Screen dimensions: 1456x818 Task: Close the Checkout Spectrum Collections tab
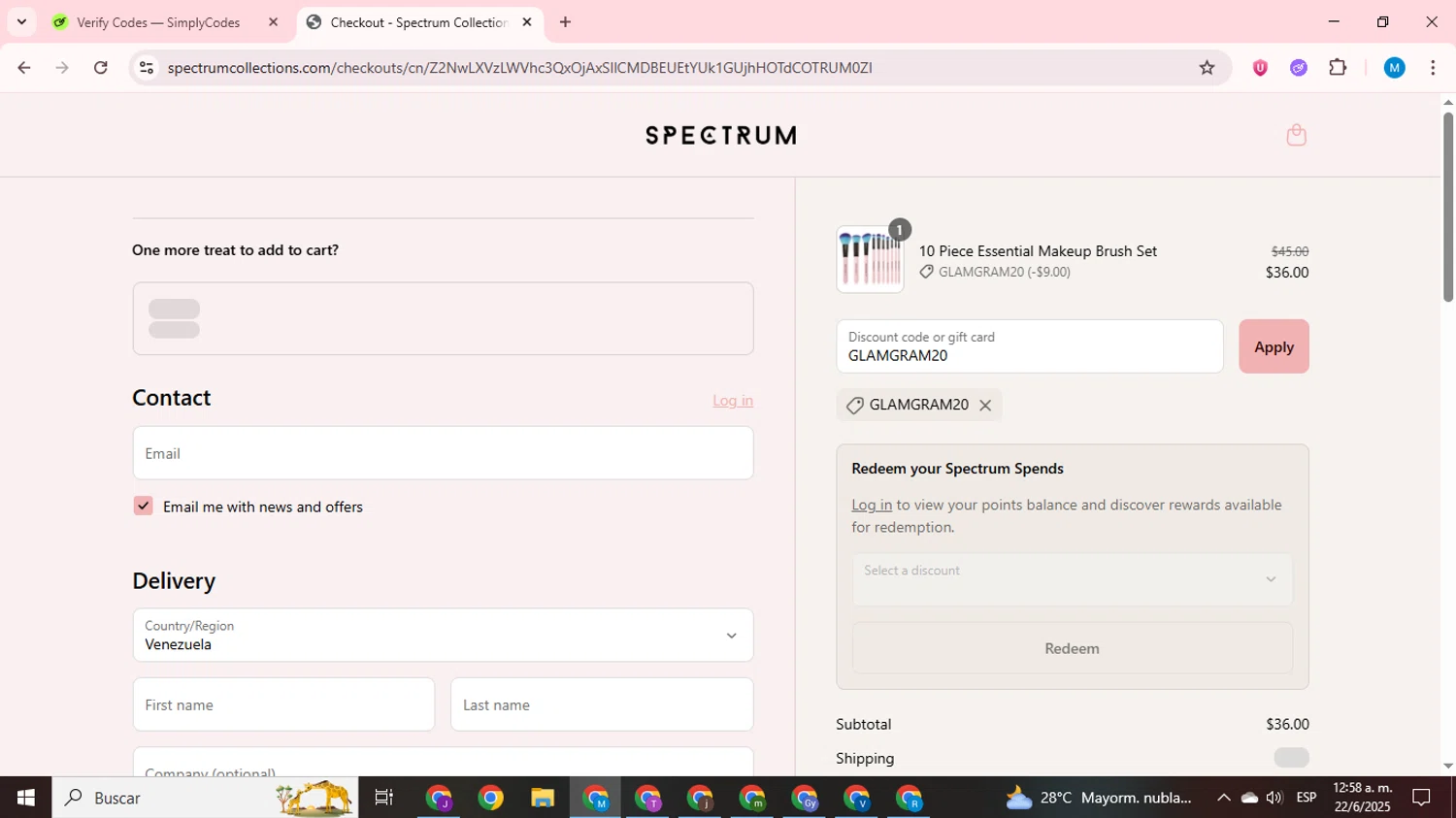click(527, 21)
